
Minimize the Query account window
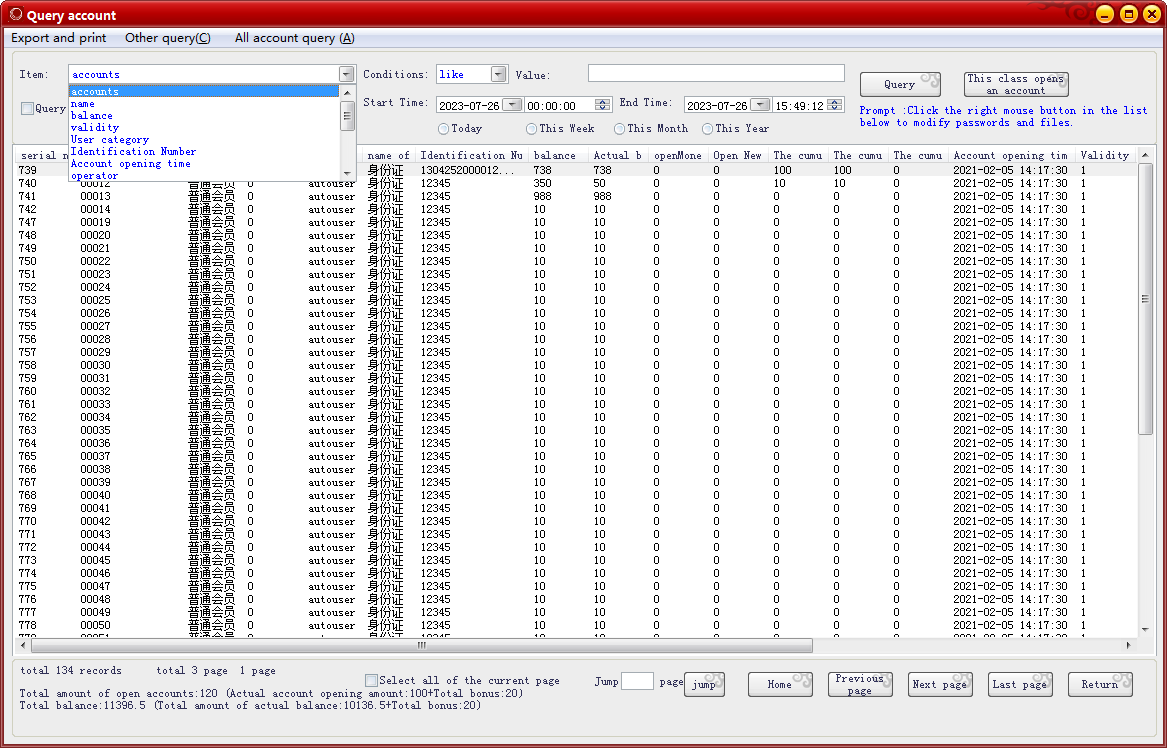(1105, 14)
